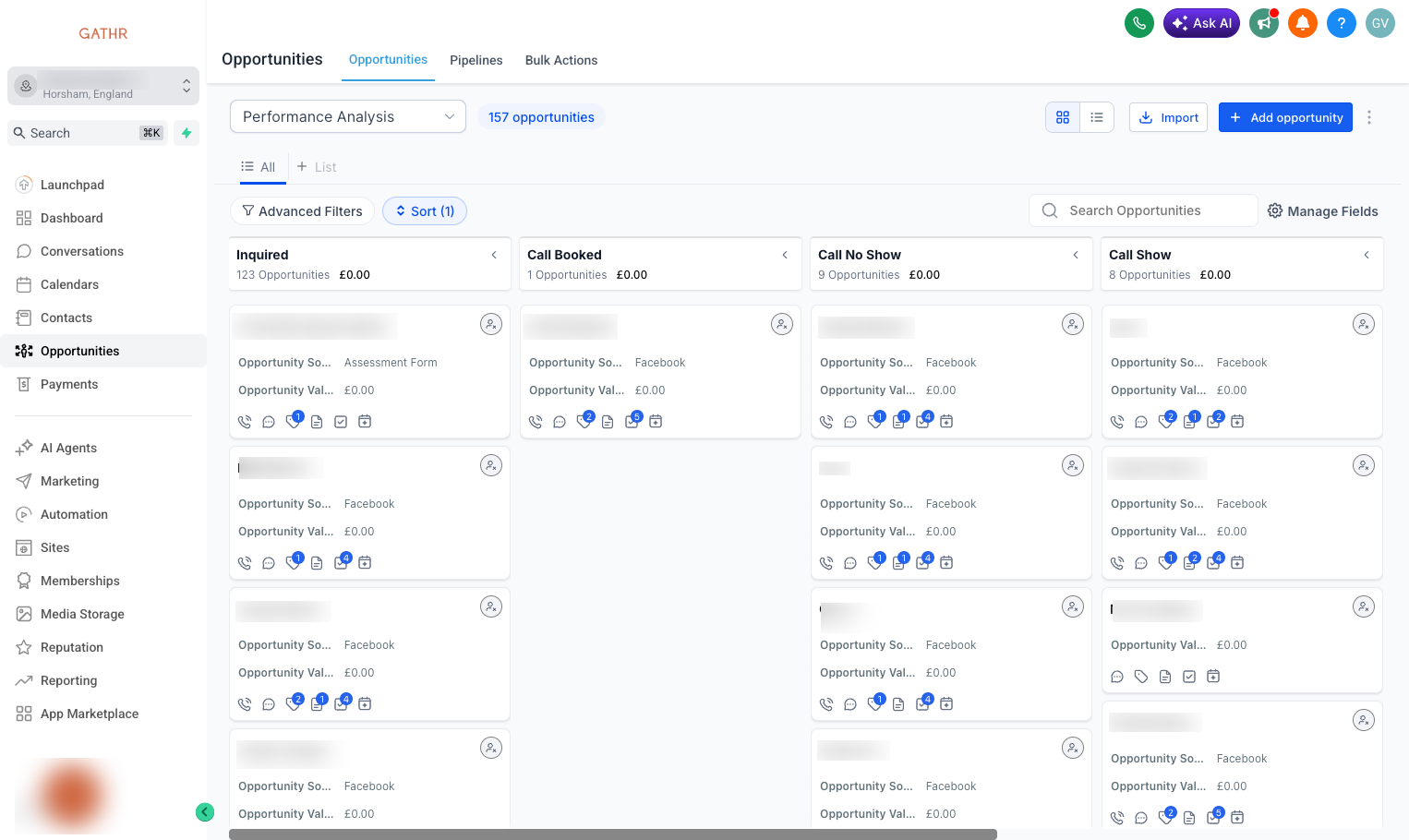Viewport: 1409px width, 840px height.
Task: Collapse the Call No Show column
Action: click(1076, 255)
